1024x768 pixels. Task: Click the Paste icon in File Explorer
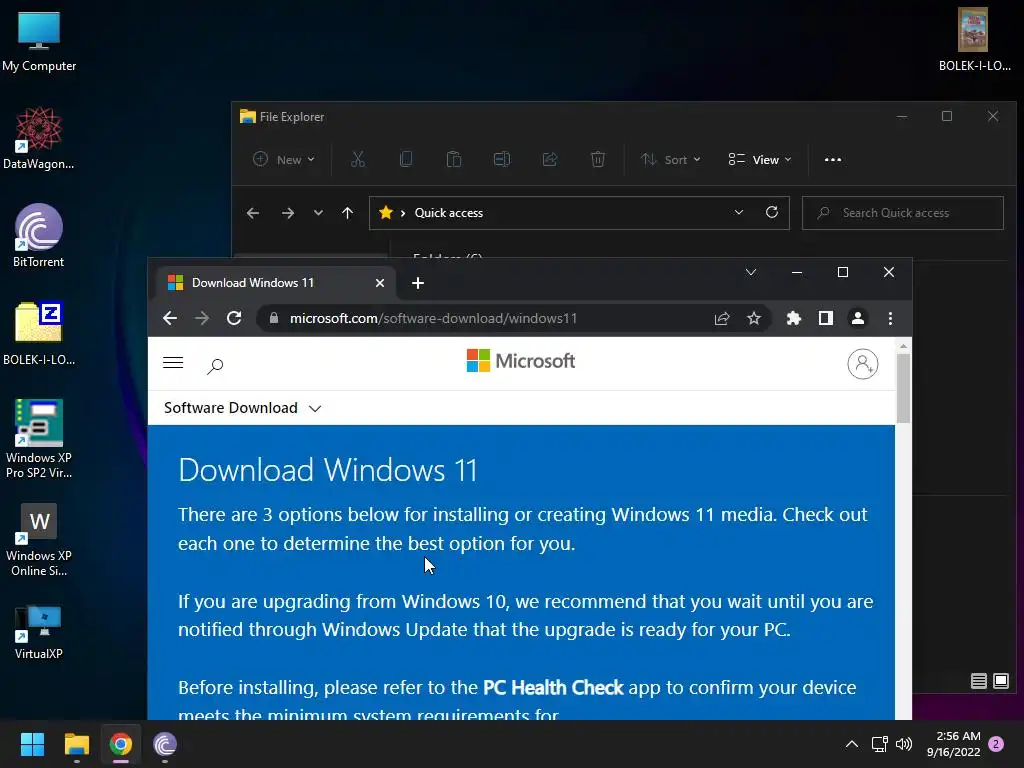click(454, 159)
